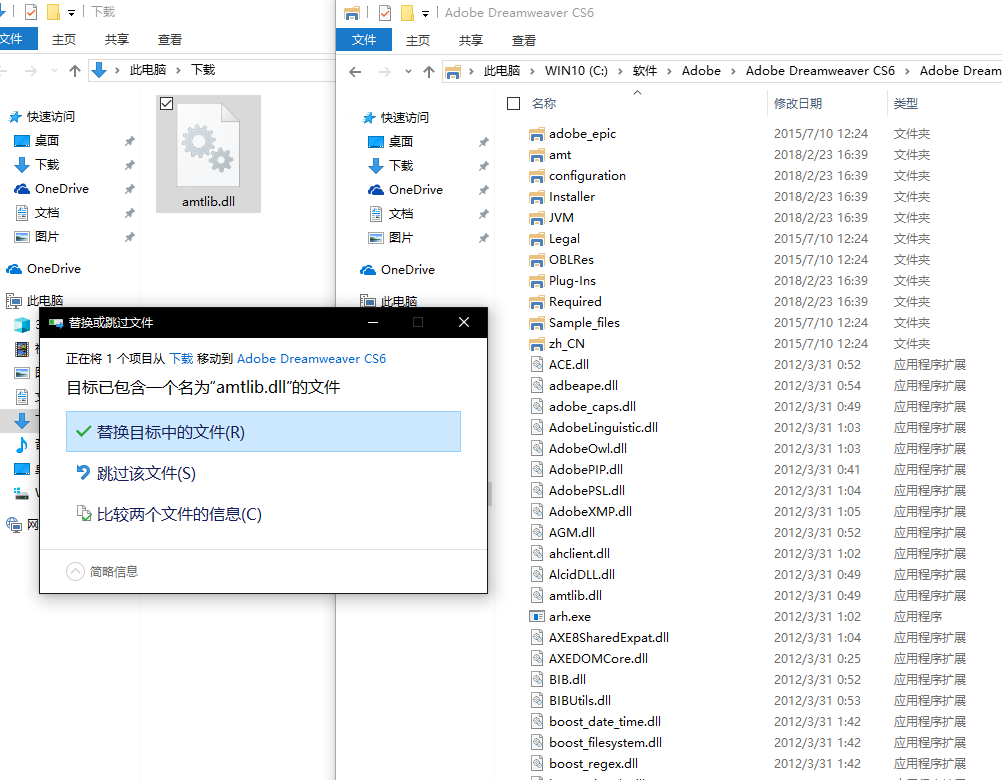Select 图片 in Downloads window quick access
Viewport: 1002px width, 780px height.
pos(47,236)
